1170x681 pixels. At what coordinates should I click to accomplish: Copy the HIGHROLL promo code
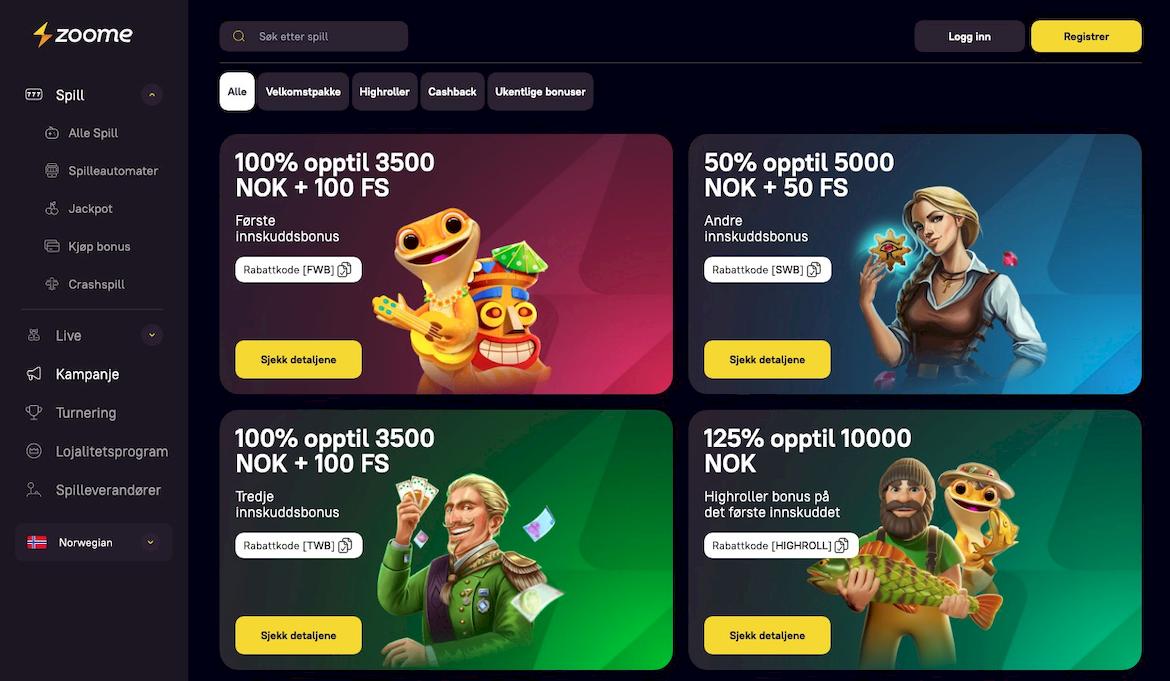click(842, 545)
